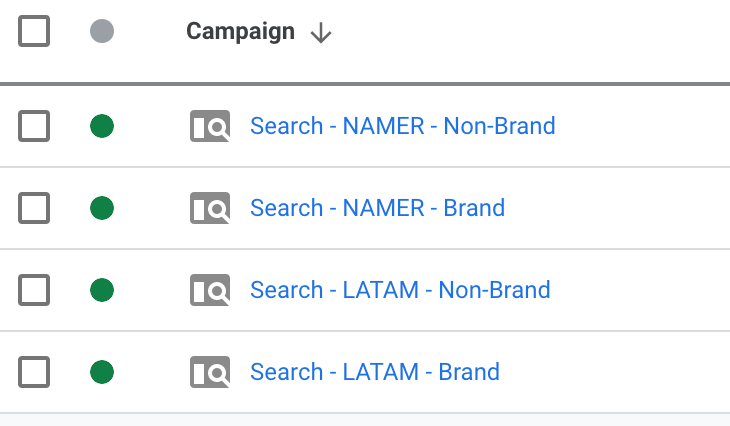Click the search icon beside LATAM Non-Brand
Screen dimensions: 730x426
(x=210, y=291)
